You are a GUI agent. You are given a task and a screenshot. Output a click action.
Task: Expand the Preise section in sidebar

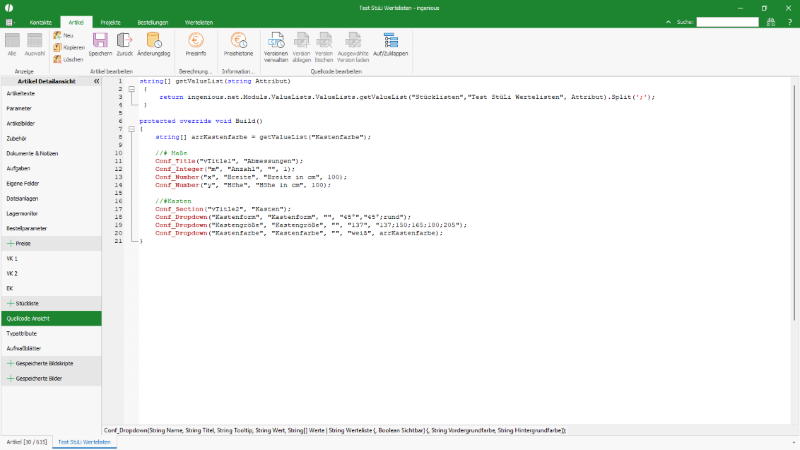tap(11, 243)
